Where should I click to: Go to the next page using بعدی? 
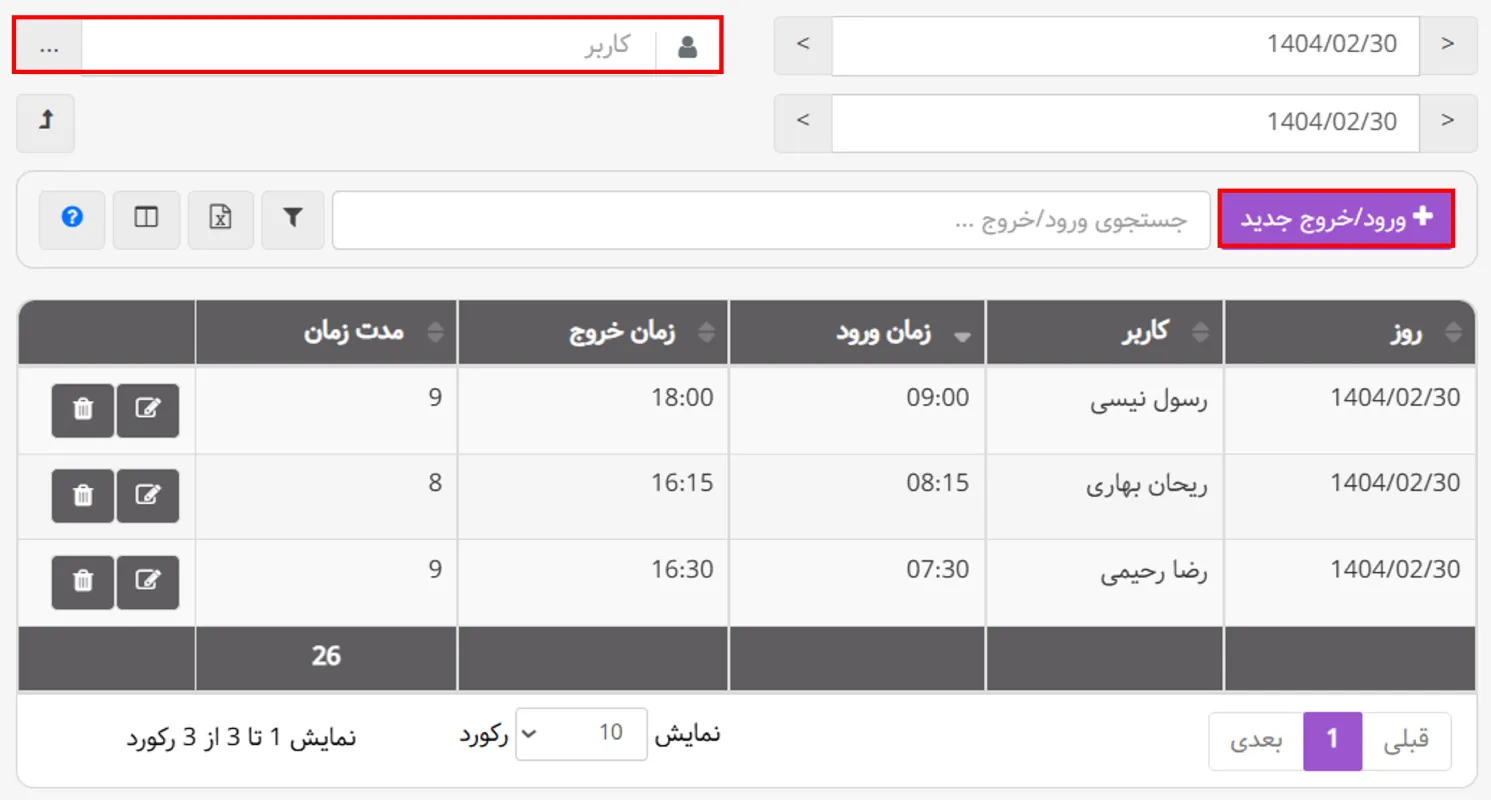click(x=1255, y=740)
